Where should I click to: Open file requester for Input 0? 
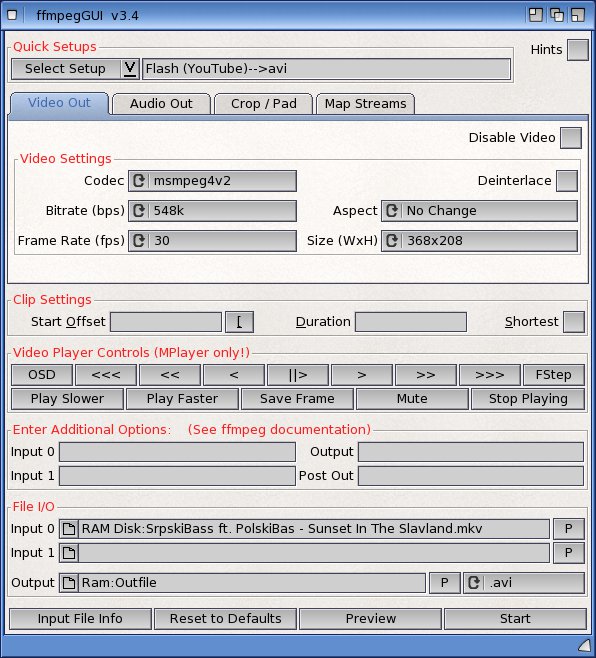(x=69, y=529)
